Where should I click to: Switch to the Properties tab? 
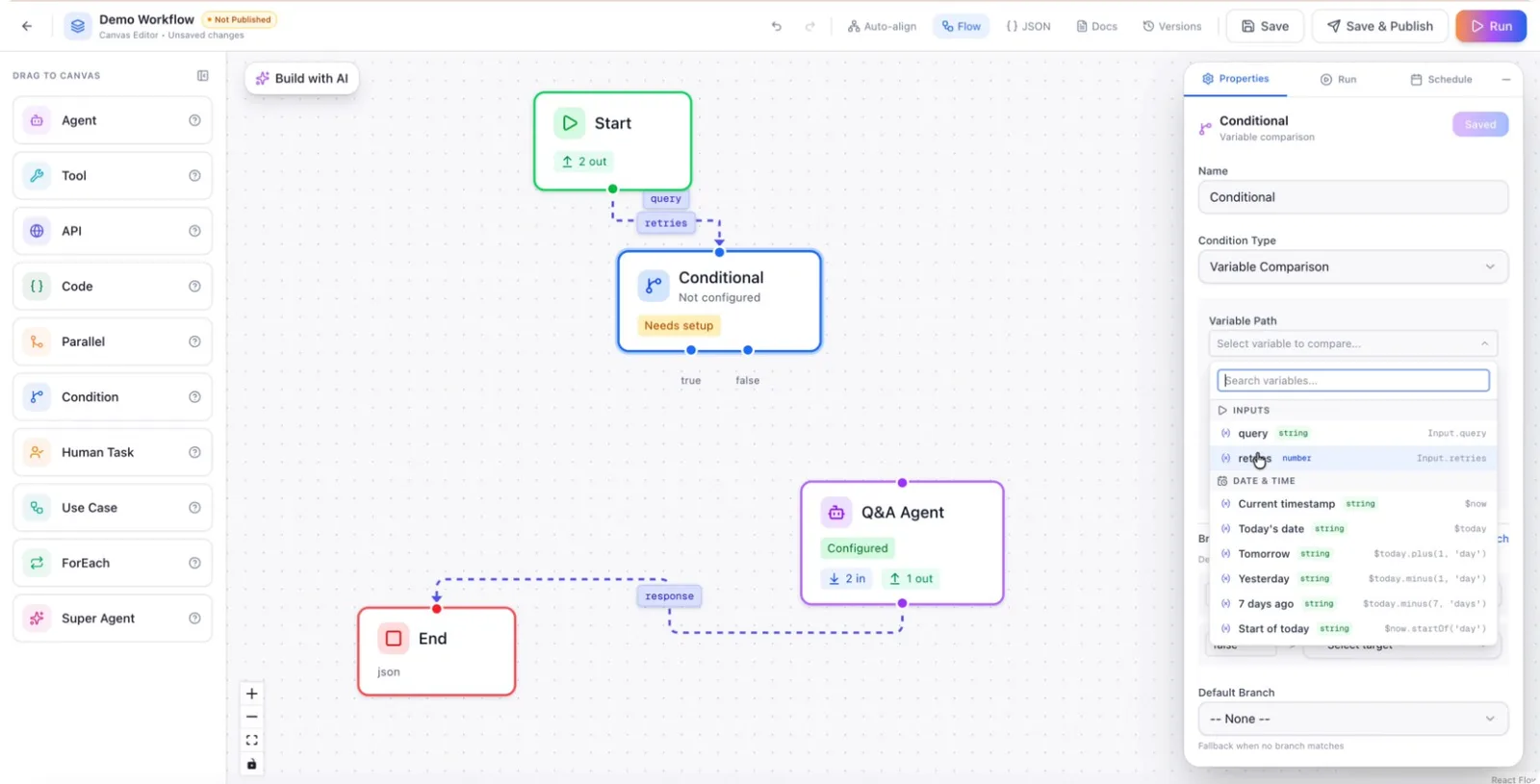(x=1235, y=79)
